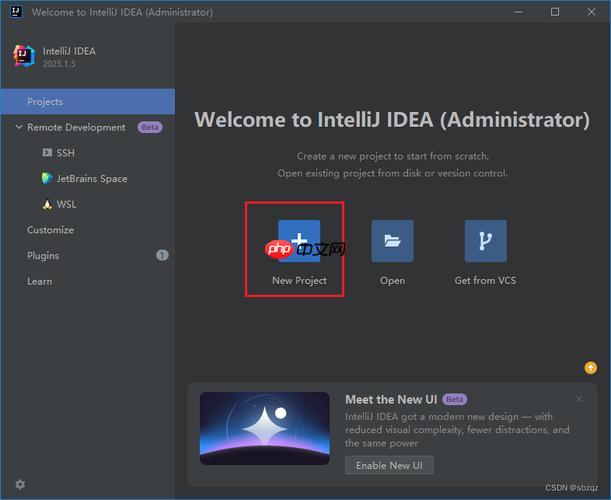The image size is (611, 500).
Task: Click the SSH terminal icon
Action: point(47,152)
